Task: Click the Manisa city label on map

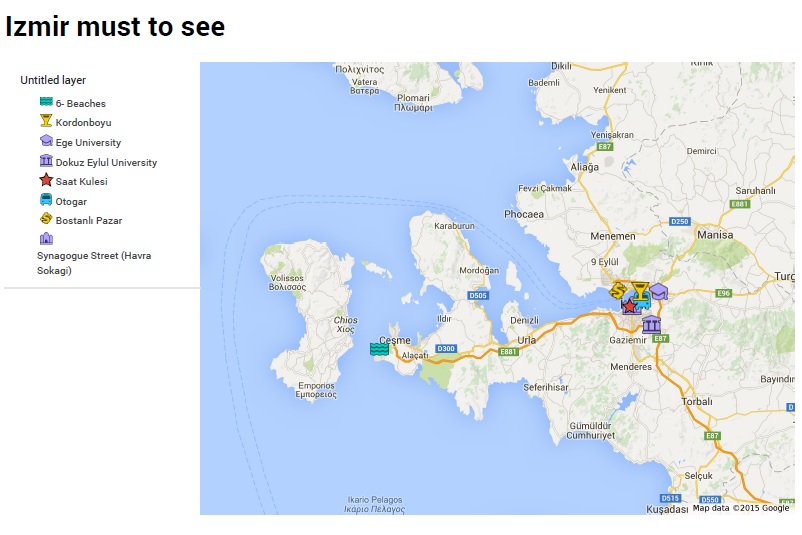Action: pyautogui.click(x=715, y=235)
